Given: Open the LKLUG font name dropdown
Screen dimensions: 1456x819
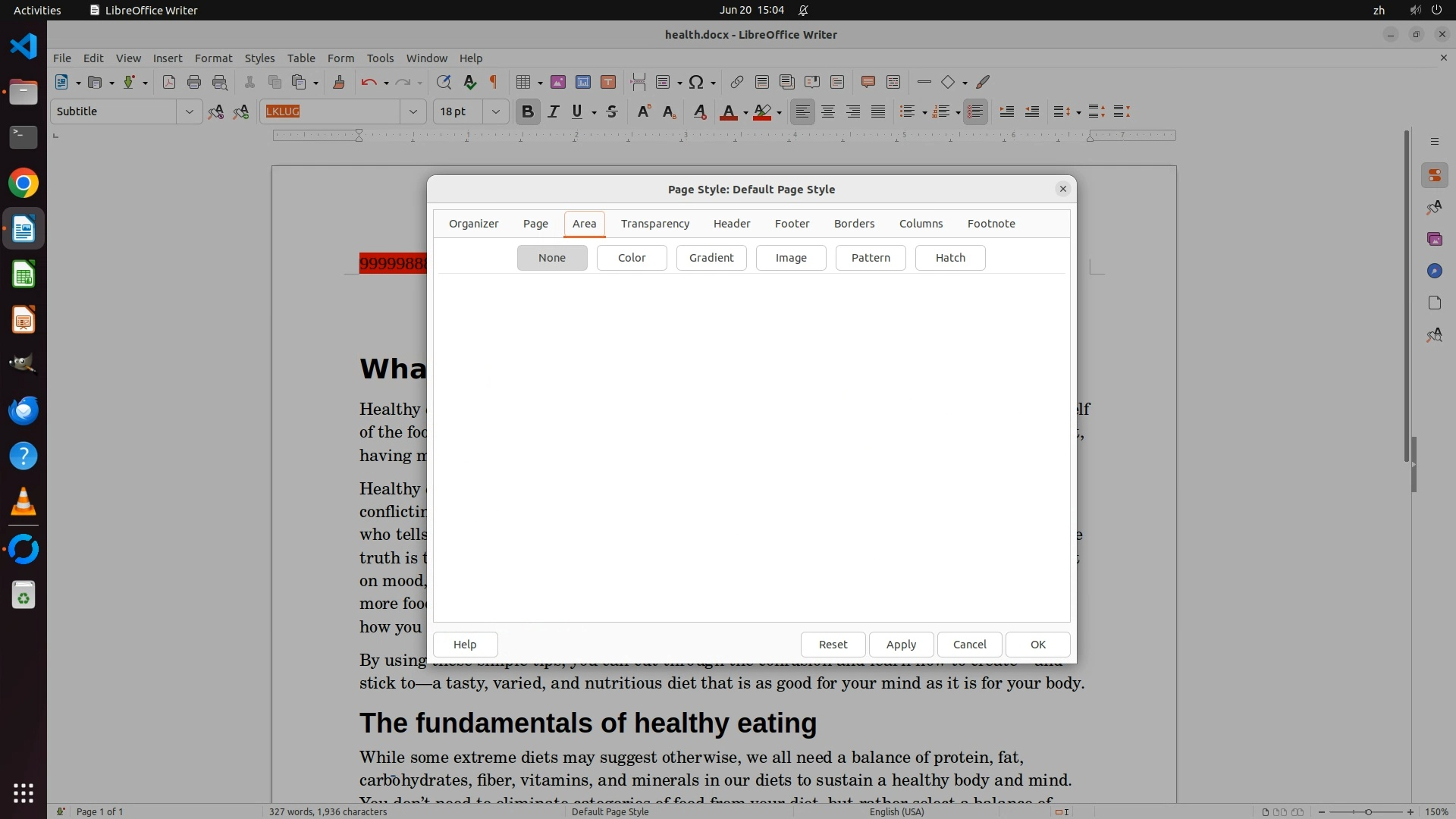Looking at the screenshot, I should [x=413, y=111].
